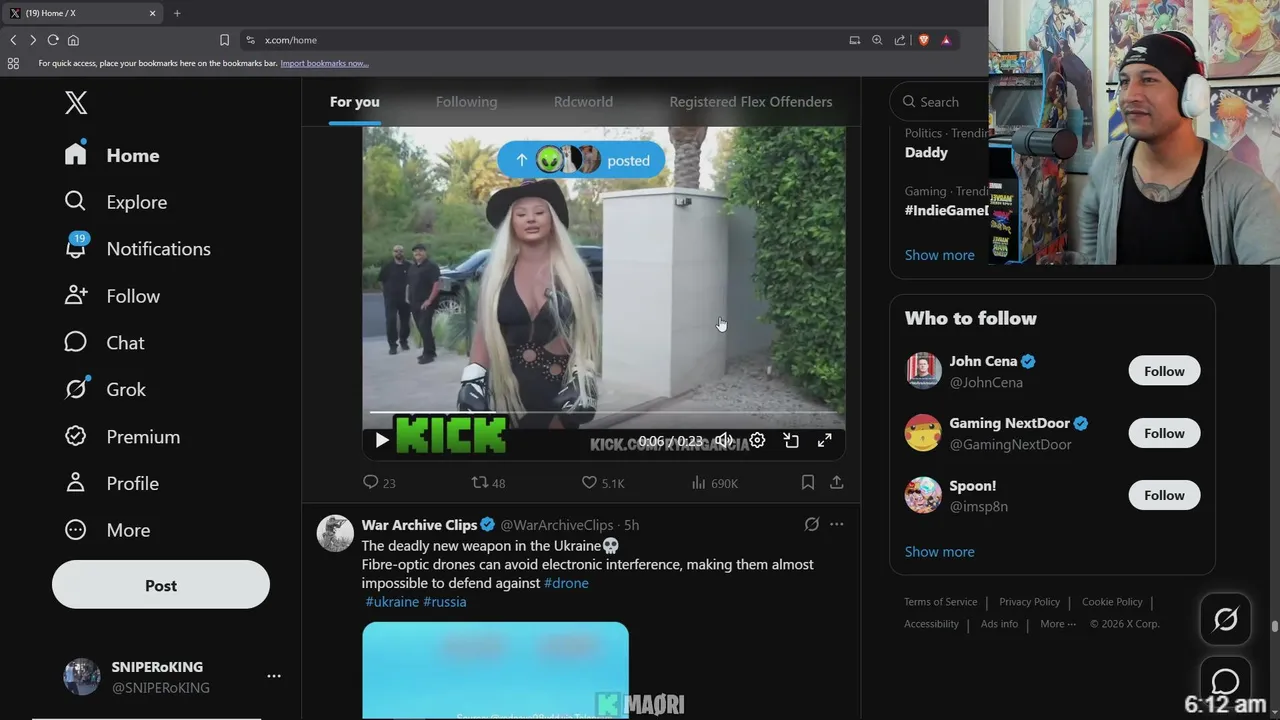Switch to Registered Flex Offenders tab
The height and width of the screenshot is (720, 1280).
click(x=750, y=102)
